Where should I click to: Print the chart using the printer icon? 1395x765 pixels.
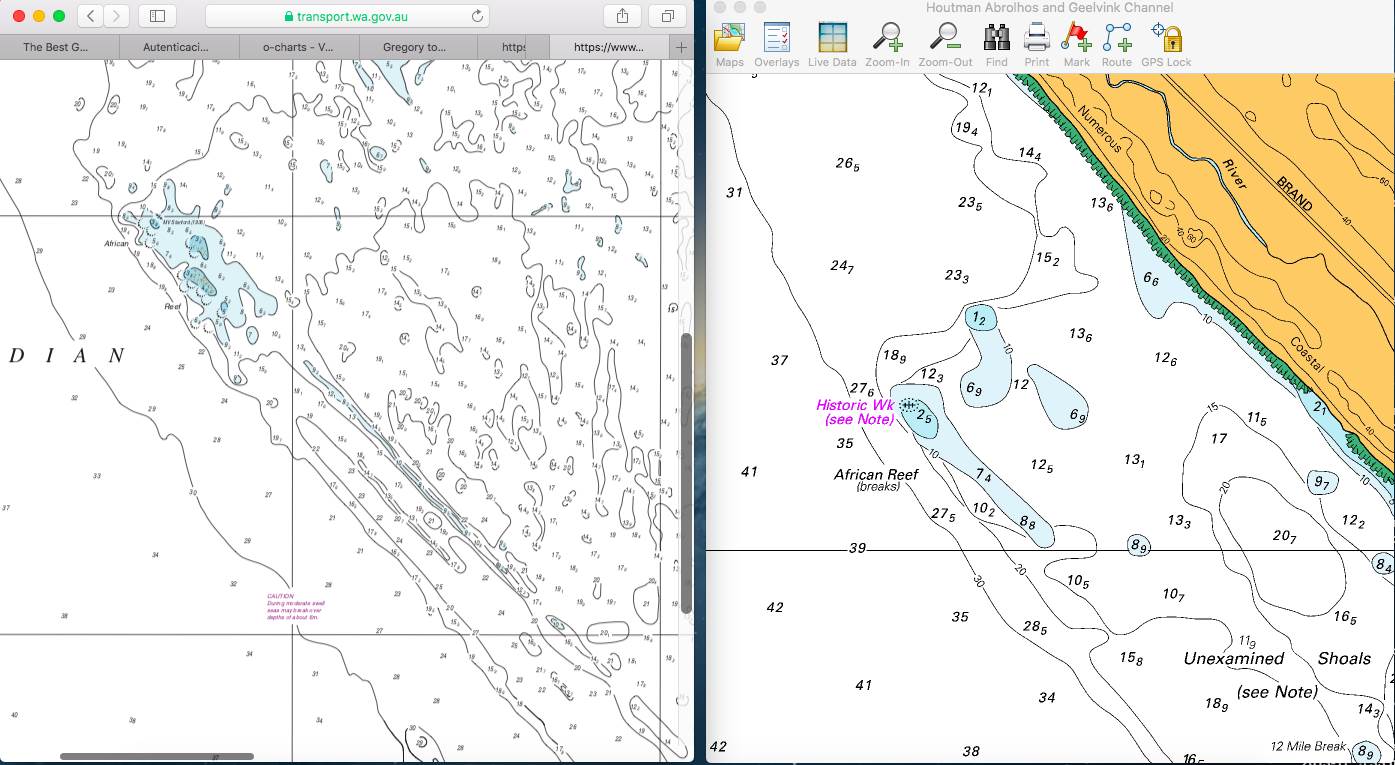(1036, 39)
